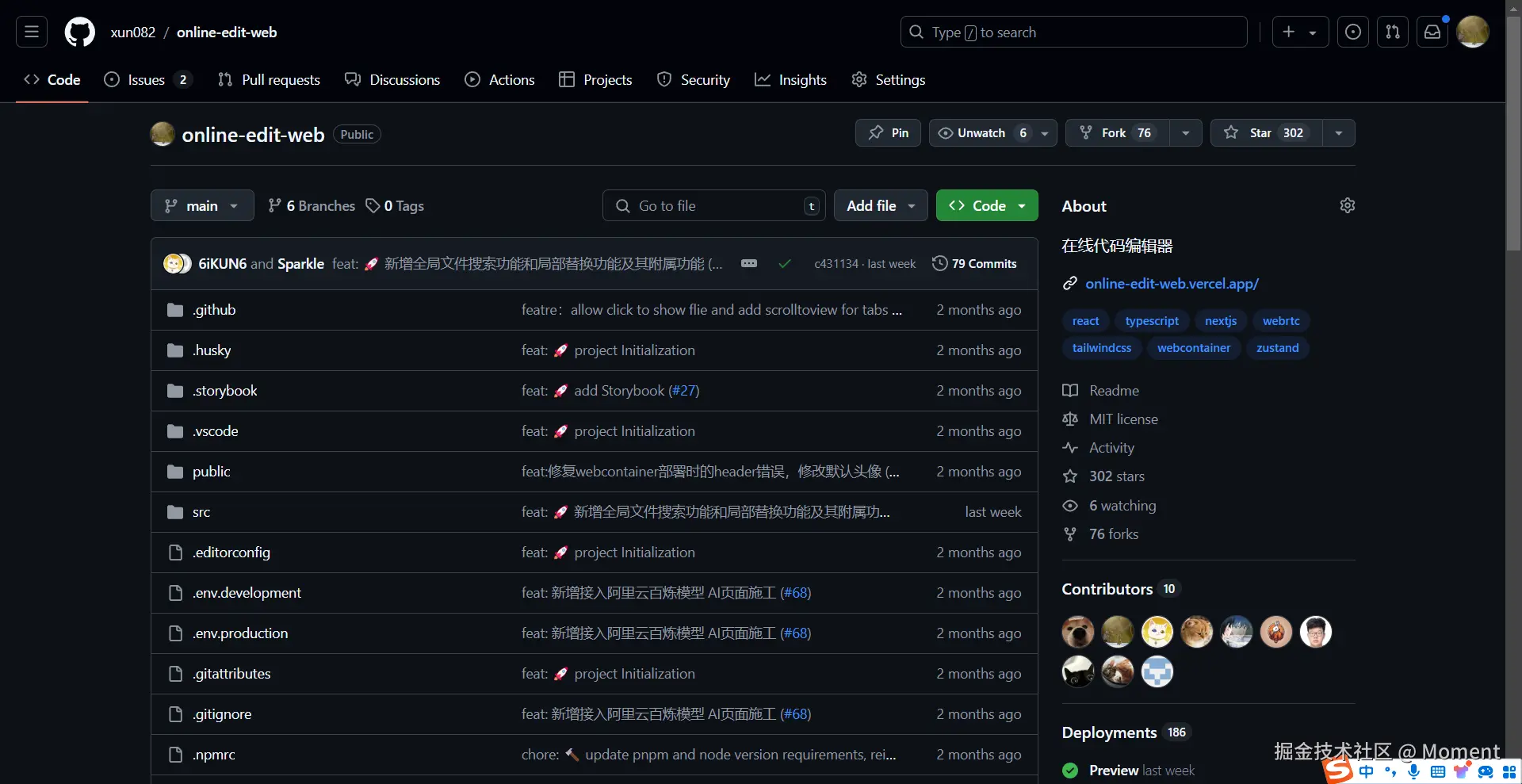Open the Pull requests tab
Screen dimensions: 1522x784
click(269, 79)
